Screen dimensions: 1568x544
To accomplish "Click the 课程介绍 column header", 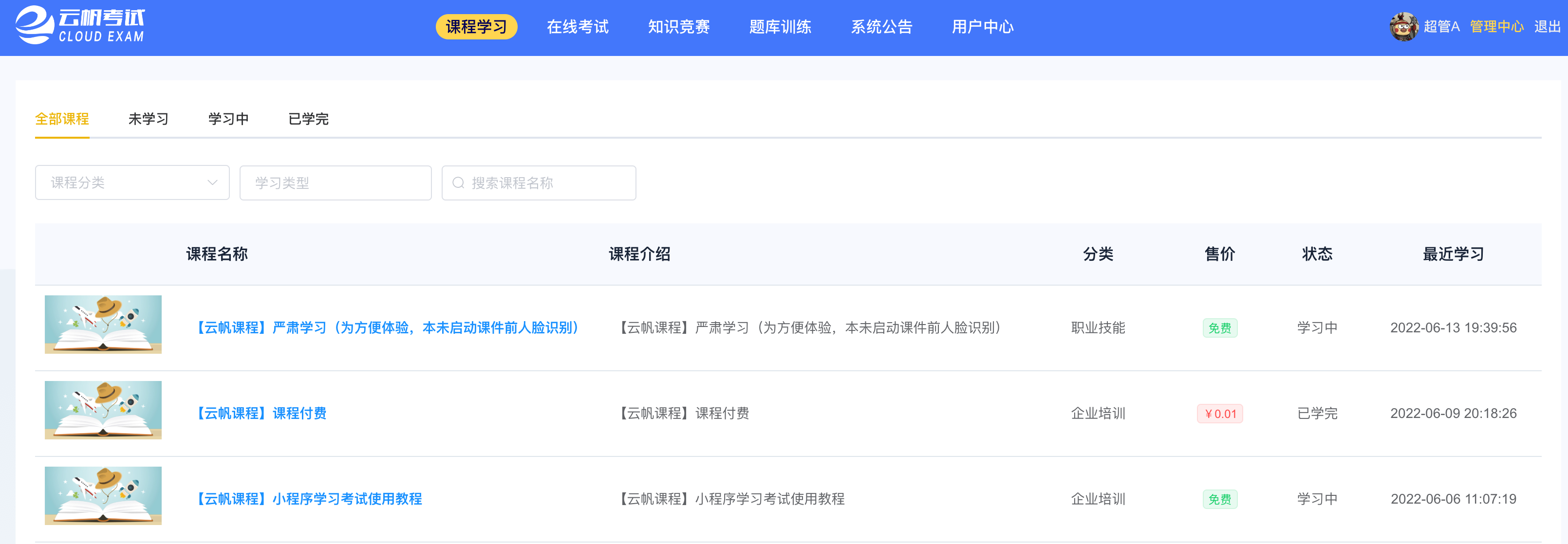I will 639,254.
